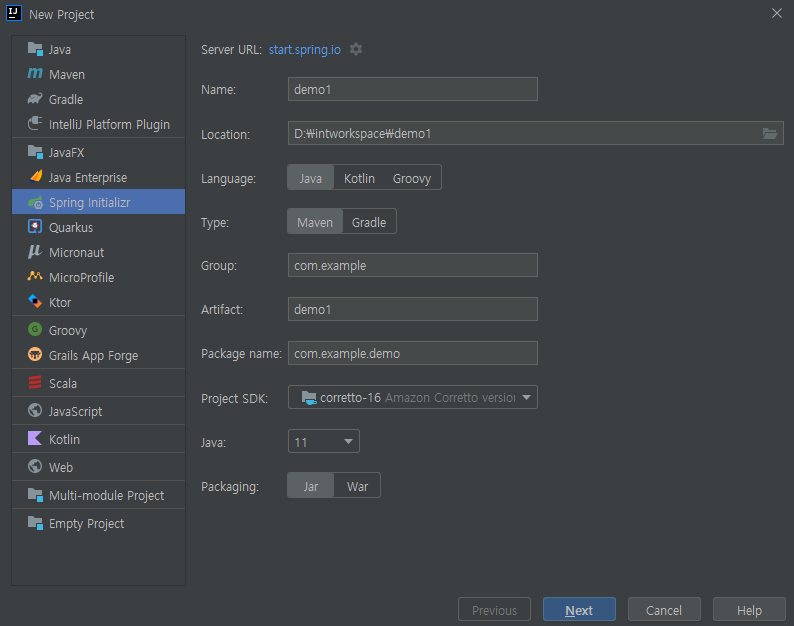
Task: Click the Maven 'm' icon
Action: [35, 74]
